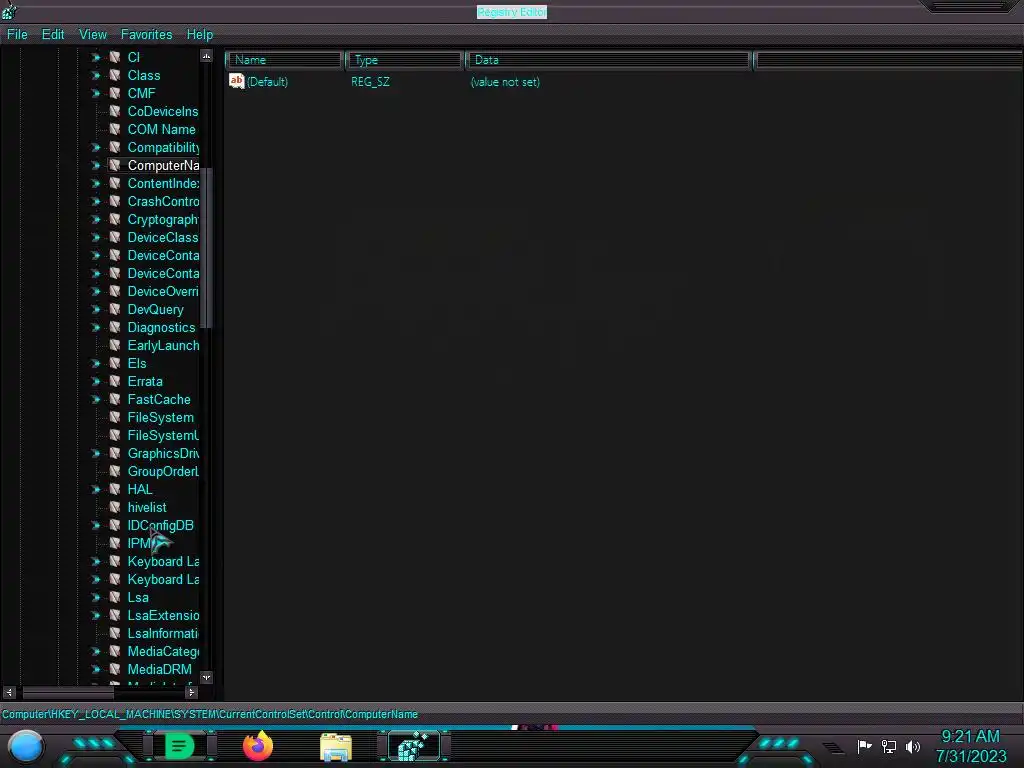
Task: Click the MediaCateg folder icon
Action: 115,652
